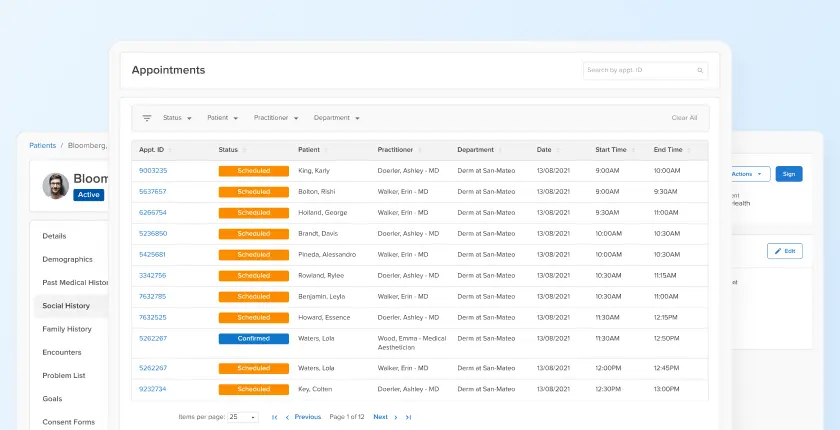Click Clear All filters
This screenshot has width=840, height=430.
(x=684, y=118)
